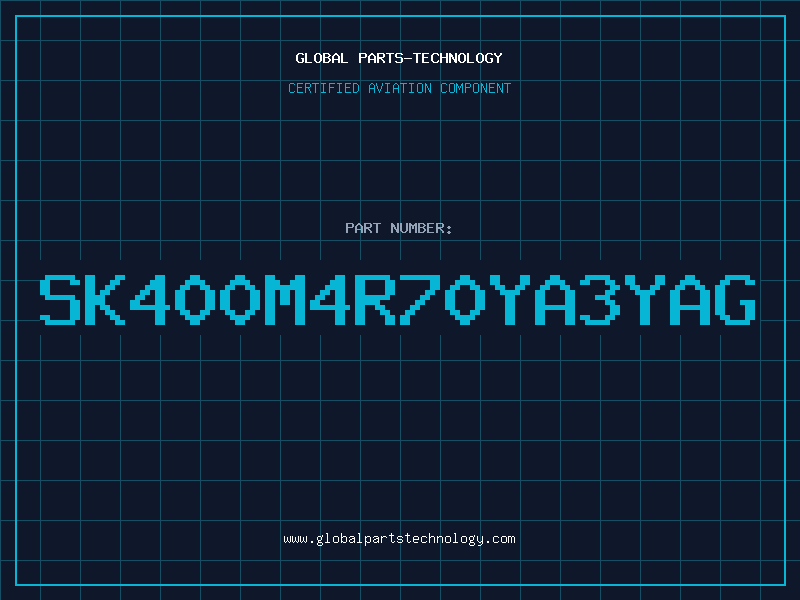Screen dimensions: 800x600
Task: Click the first digit 4 after K
Action: click(151, 299)
